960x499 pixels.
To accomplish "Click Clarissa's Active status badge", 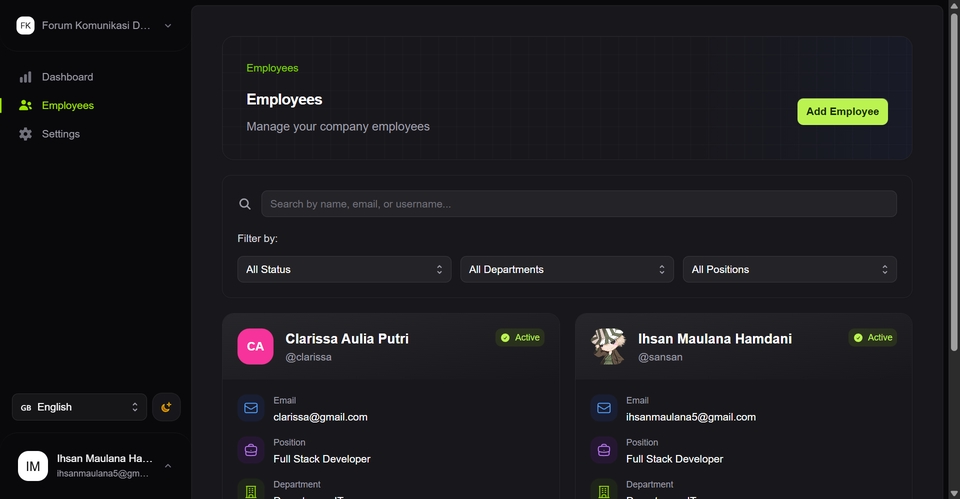I will point(520,338).
